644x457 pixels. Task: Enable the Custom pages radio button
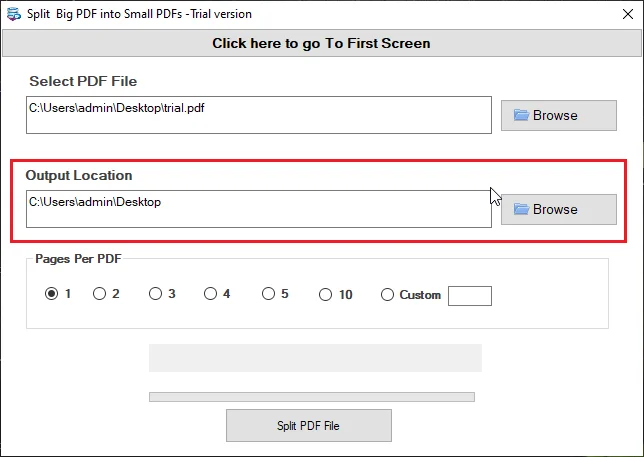[x=388, y=295]
